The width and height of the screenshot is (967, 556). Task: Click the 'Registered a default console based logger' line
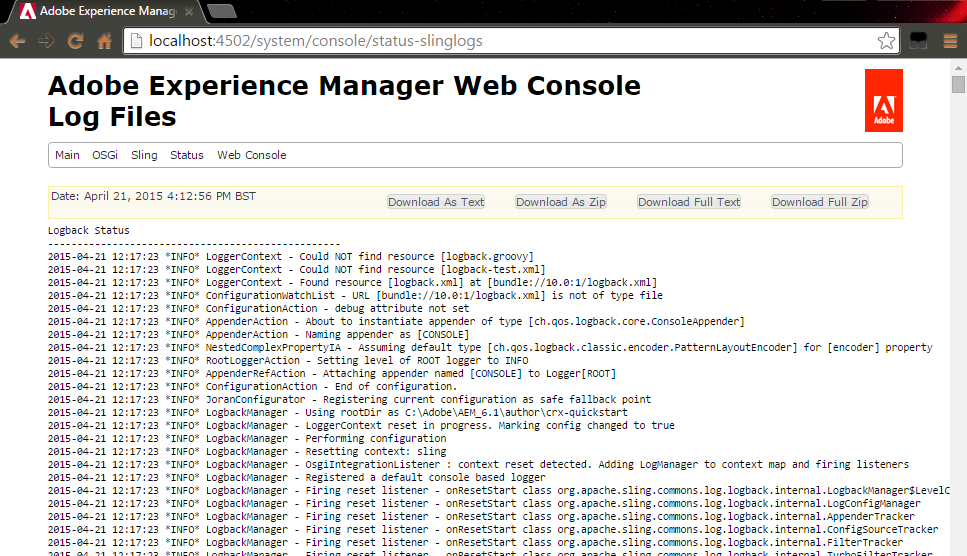(x=297, y=477)
